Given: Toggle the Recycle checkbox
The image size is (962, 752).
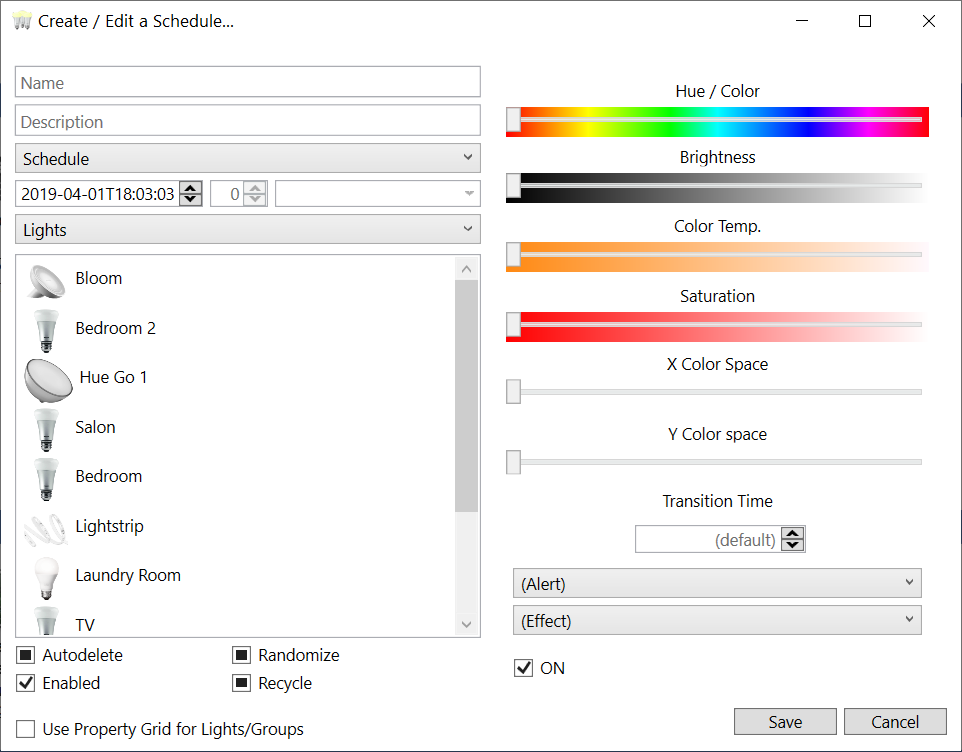Looking at the screenshot, I should pyautogui.click(x=242, y=683).
